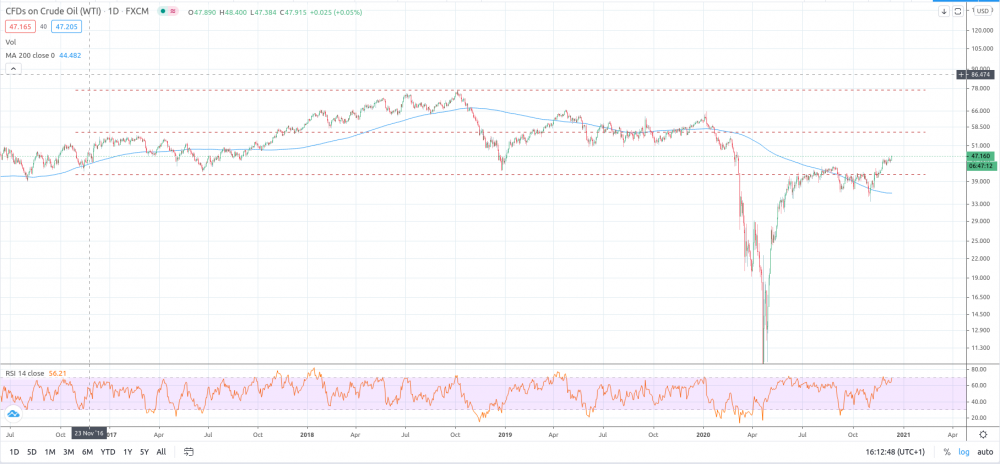The width and height of the screenshot is (1000, 464).
Task: Open the go-to-date calendar icon
Action: click(x=188, y=452)
